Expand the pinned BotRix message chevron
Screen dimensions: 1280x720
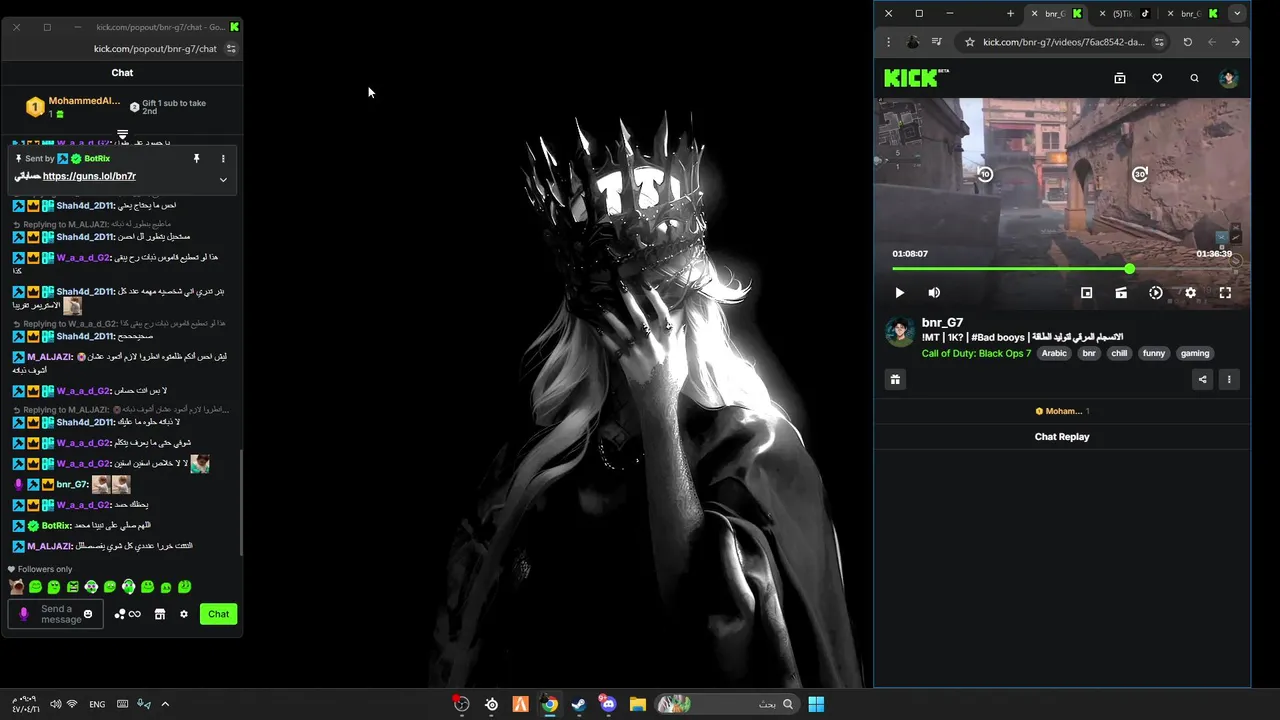point(223,180)
